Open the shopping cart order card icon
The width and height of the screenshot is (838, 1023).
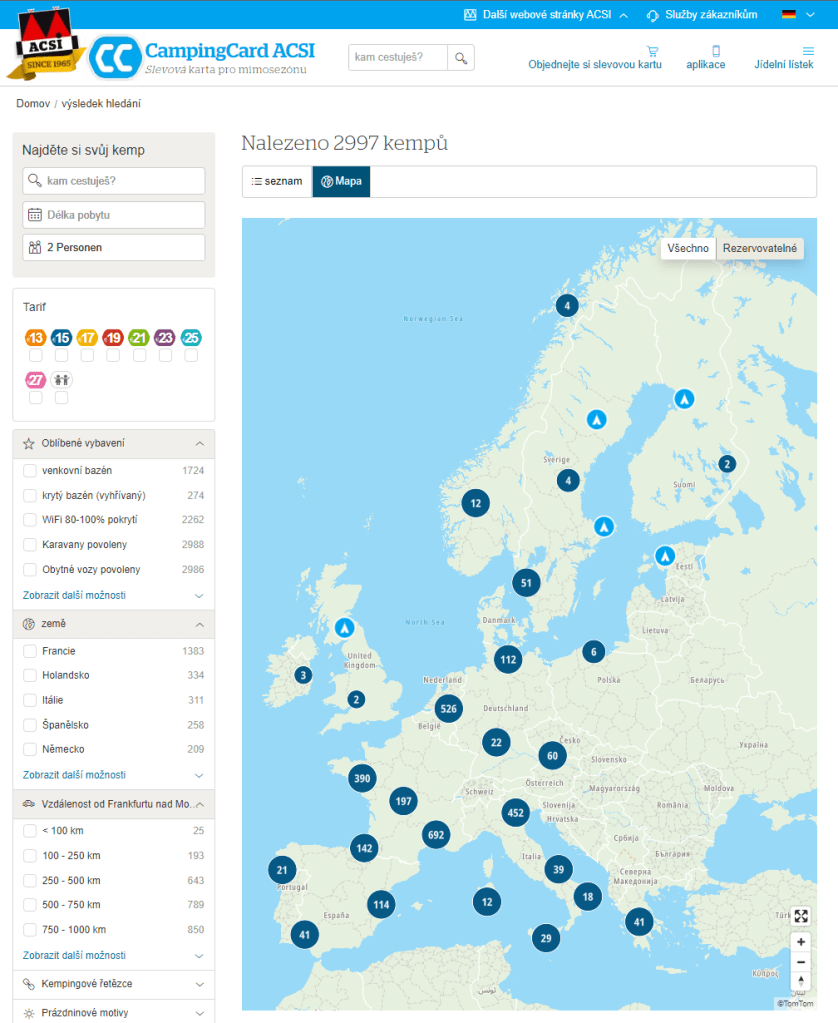pos(652,51)
